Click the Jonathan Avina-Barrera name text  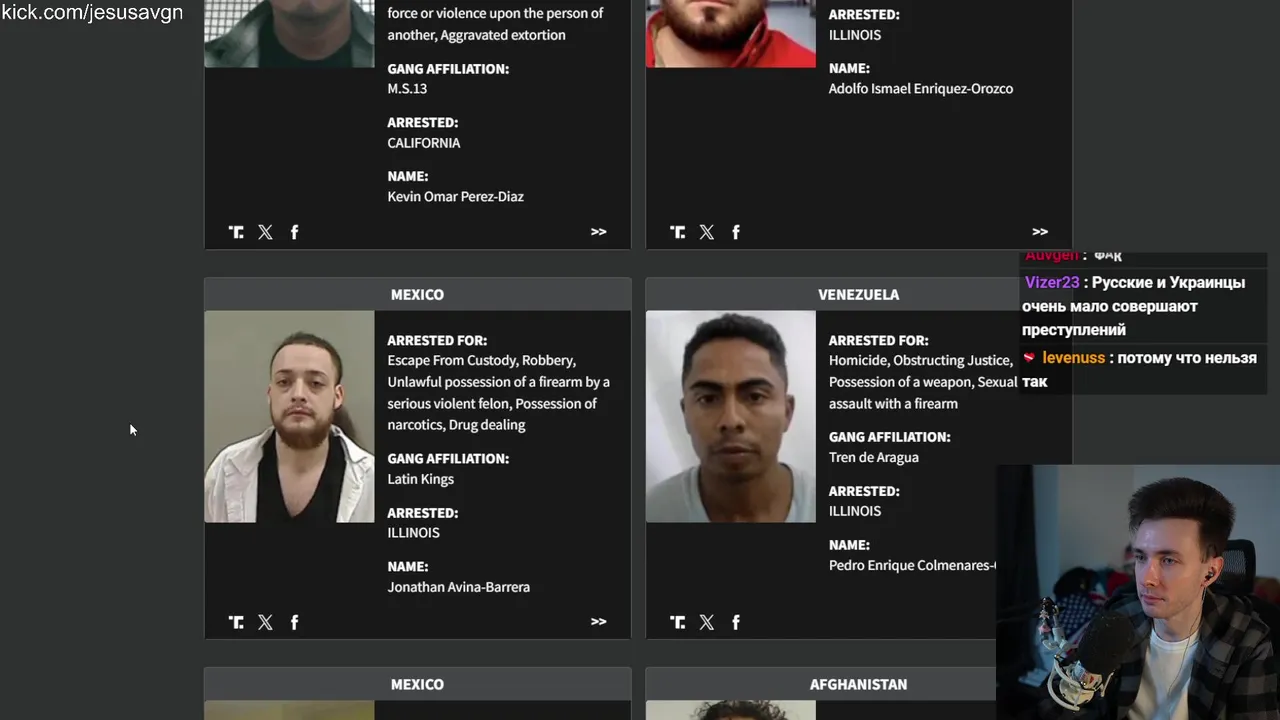click(459, 587)
